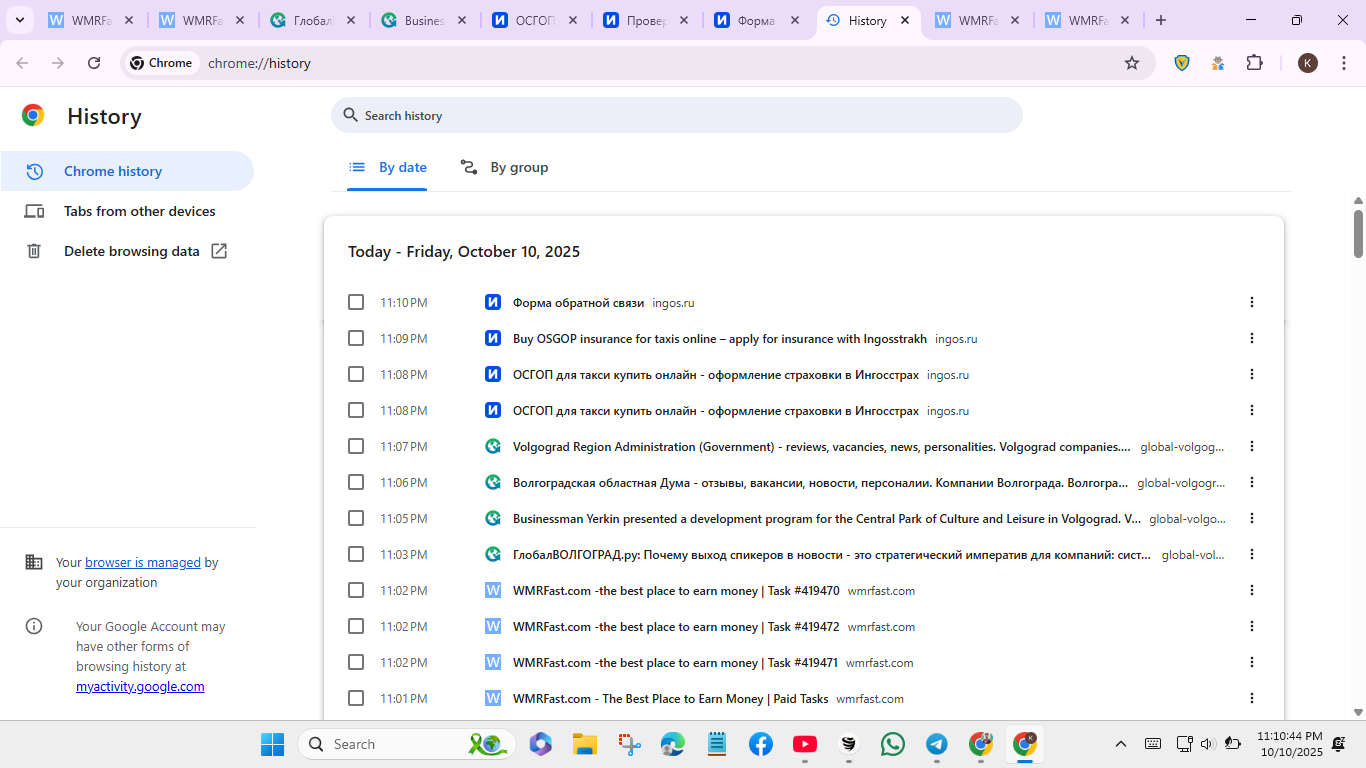This screenshot has height=768, width=1366.
Task: Open Volgograd Region Administration history link
Action: coord(821,447)
